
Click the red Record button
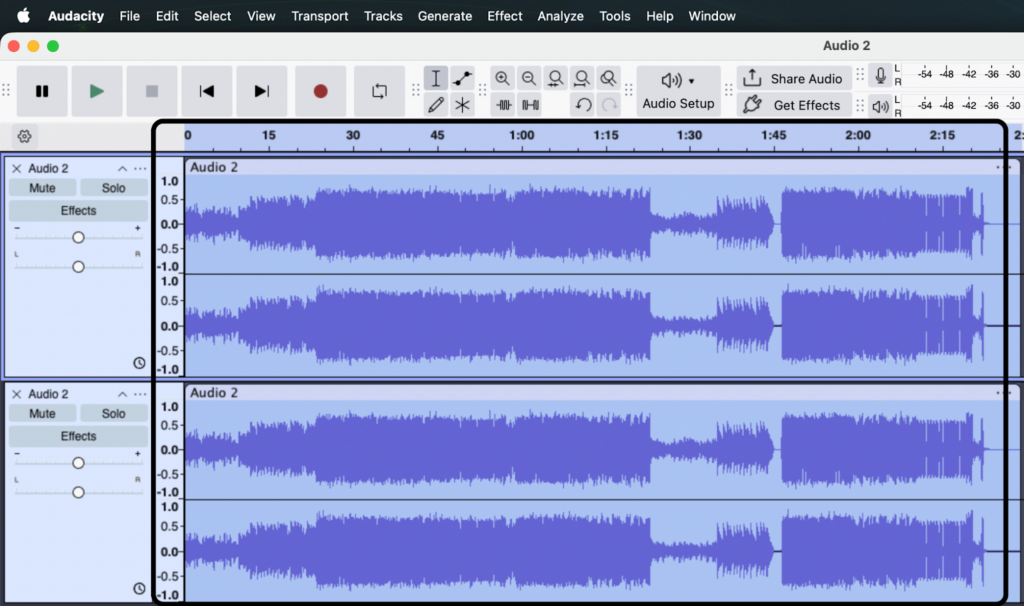coord(320,91)
